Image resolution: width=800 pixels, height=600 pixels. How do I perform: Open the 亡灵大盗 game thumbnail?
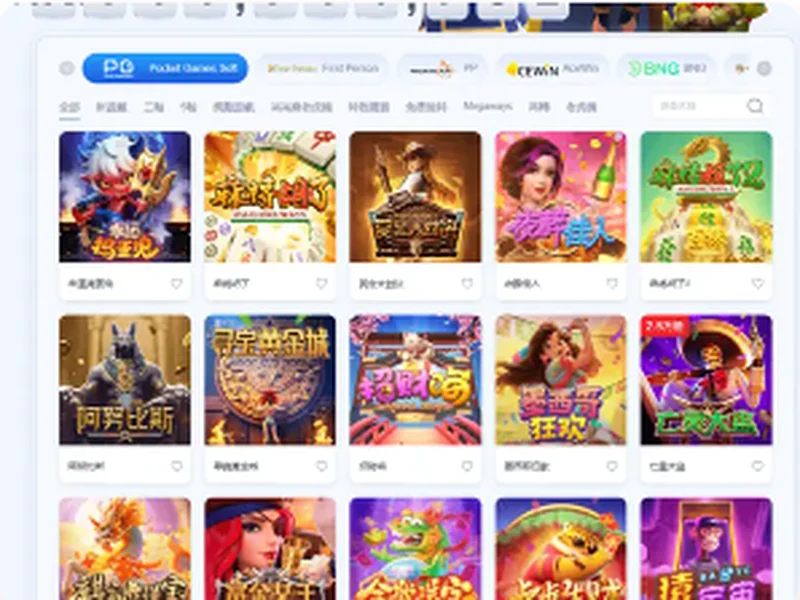[706, 380]
